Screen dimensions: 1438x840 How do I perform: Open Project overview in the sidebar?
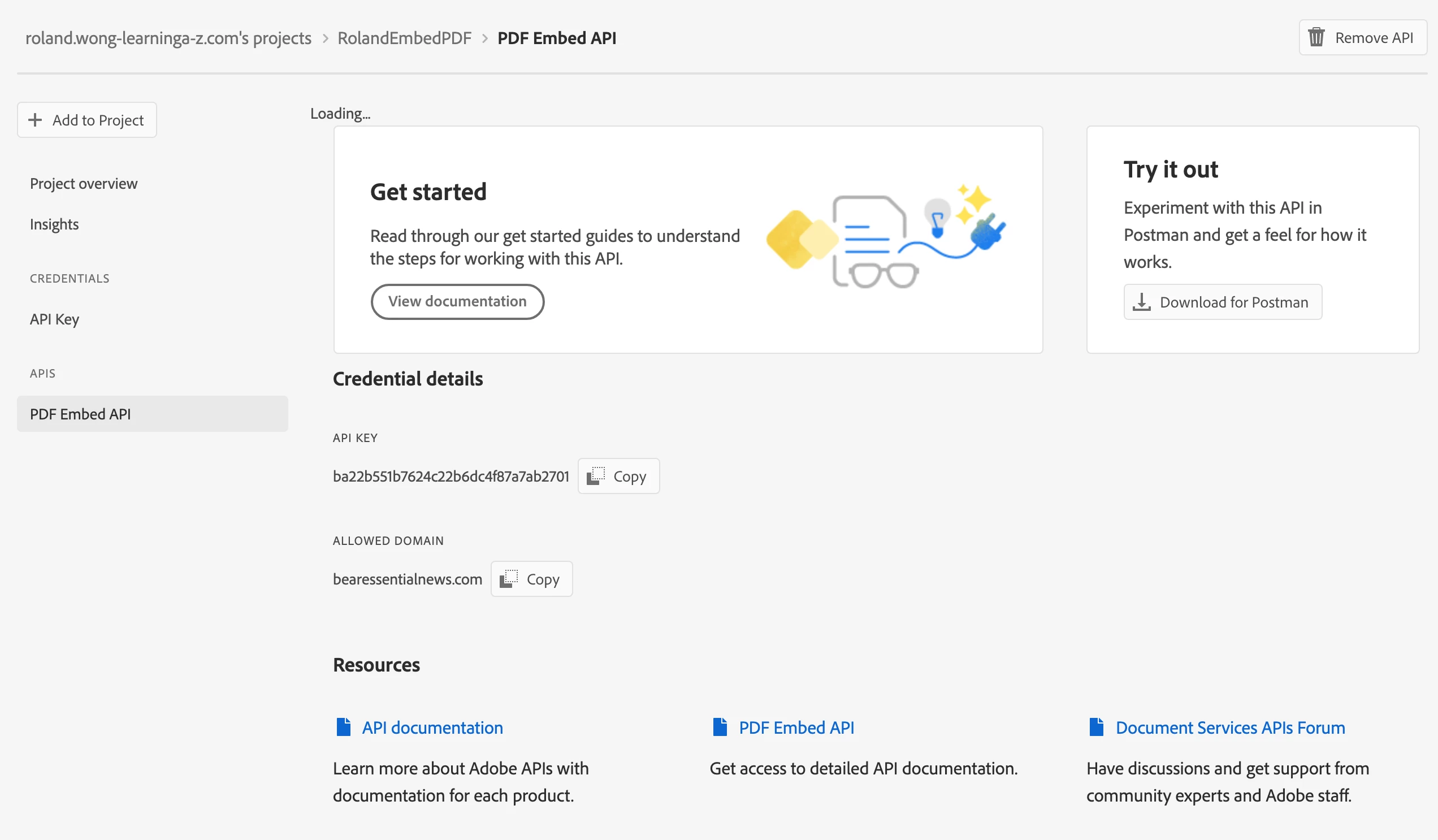(83, 184)
